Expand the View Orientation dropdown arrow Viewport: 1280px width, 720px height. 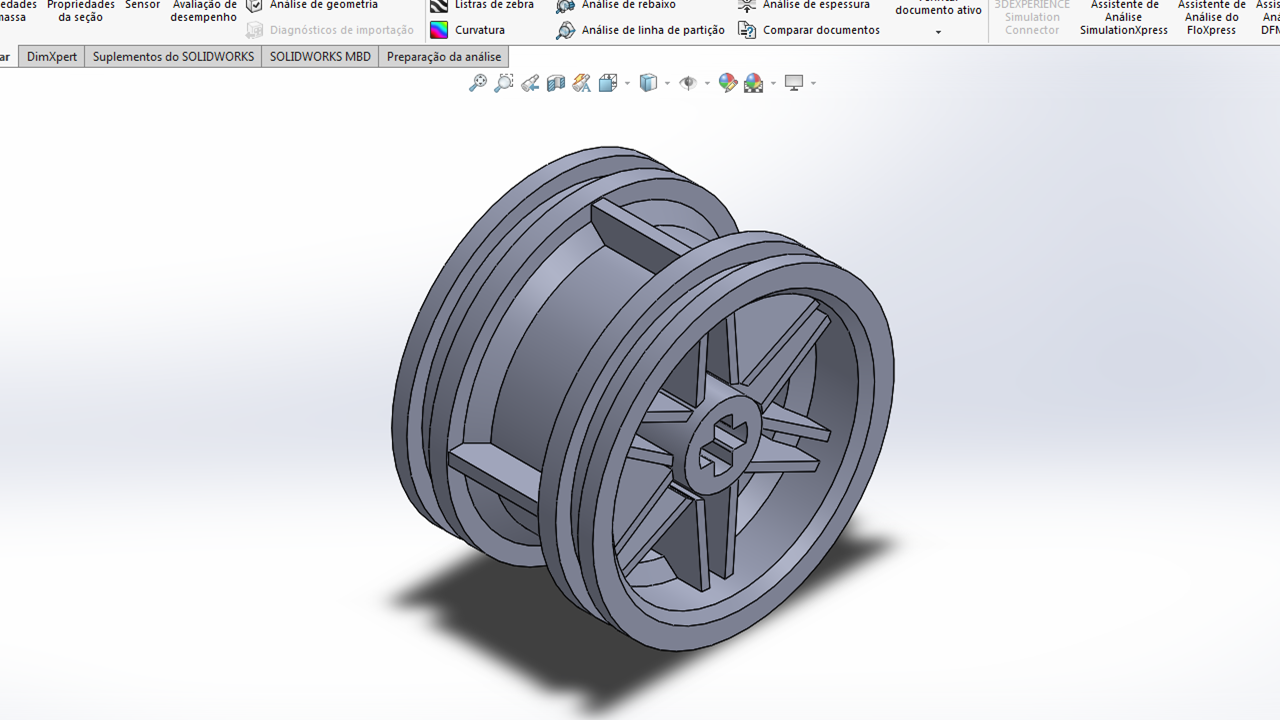pyautogui.click(x=628, y=83)
